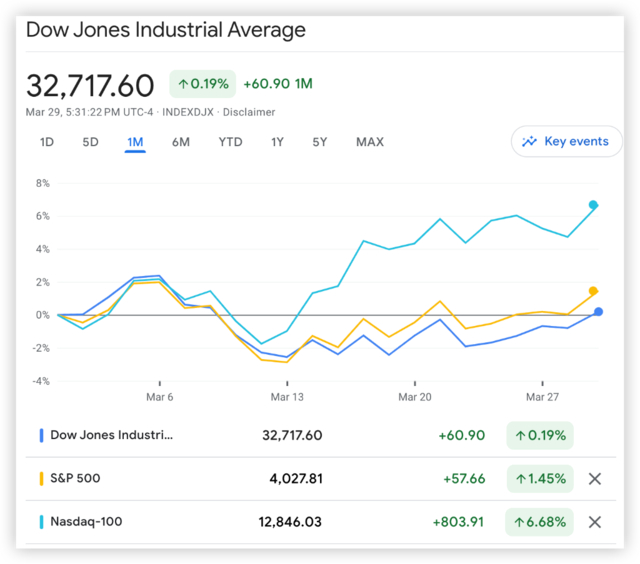The image size is (640, 564).
Task: Click the Nasdaq-100 line endpoint dot
Action: (x=593, y=205)
